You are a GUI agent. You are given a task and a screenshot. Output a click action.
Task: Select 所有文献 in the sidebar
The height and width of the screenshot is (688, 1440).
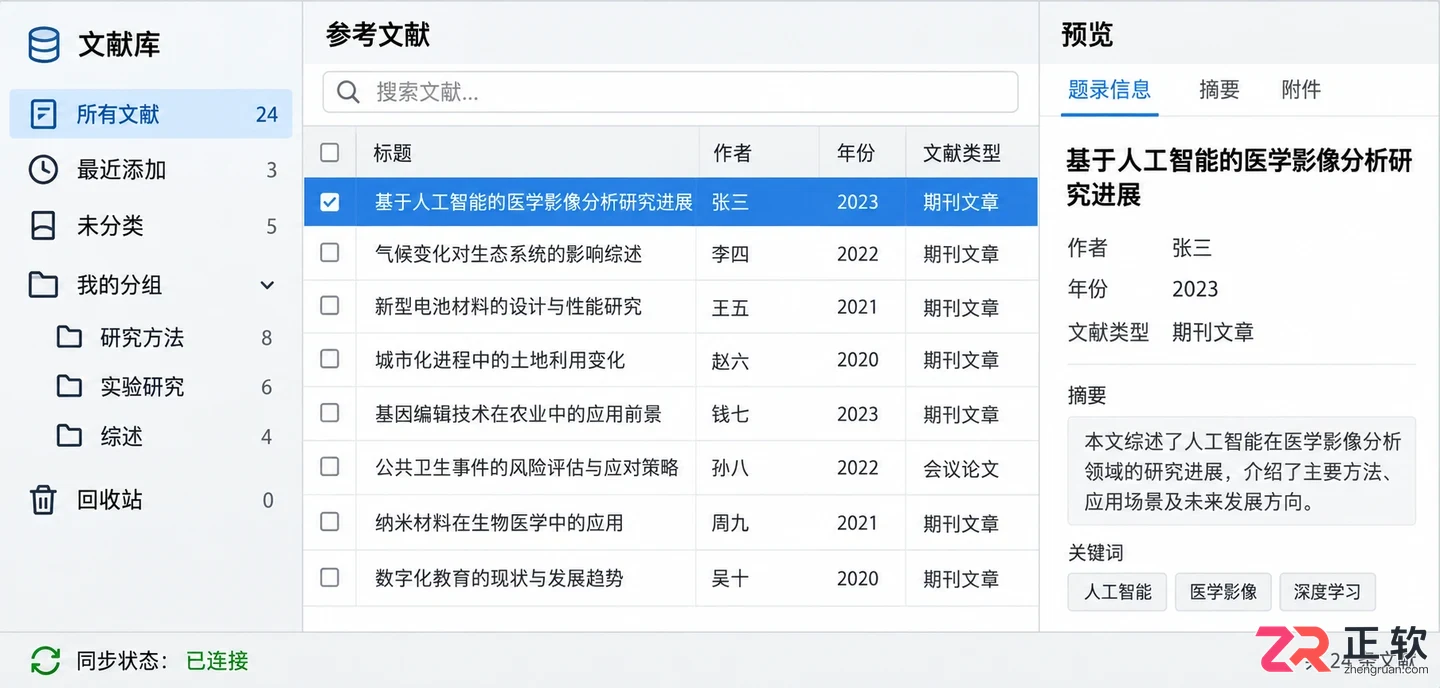[x=151, y=114]
